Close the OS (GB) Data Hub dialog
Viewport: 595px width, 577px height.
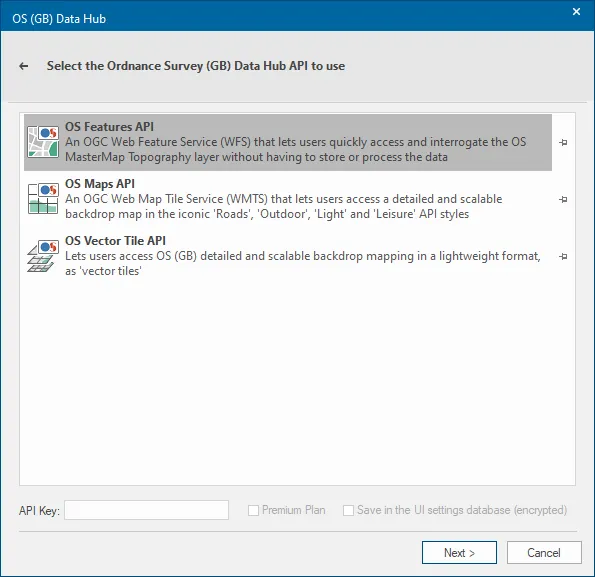pos(576,12)
